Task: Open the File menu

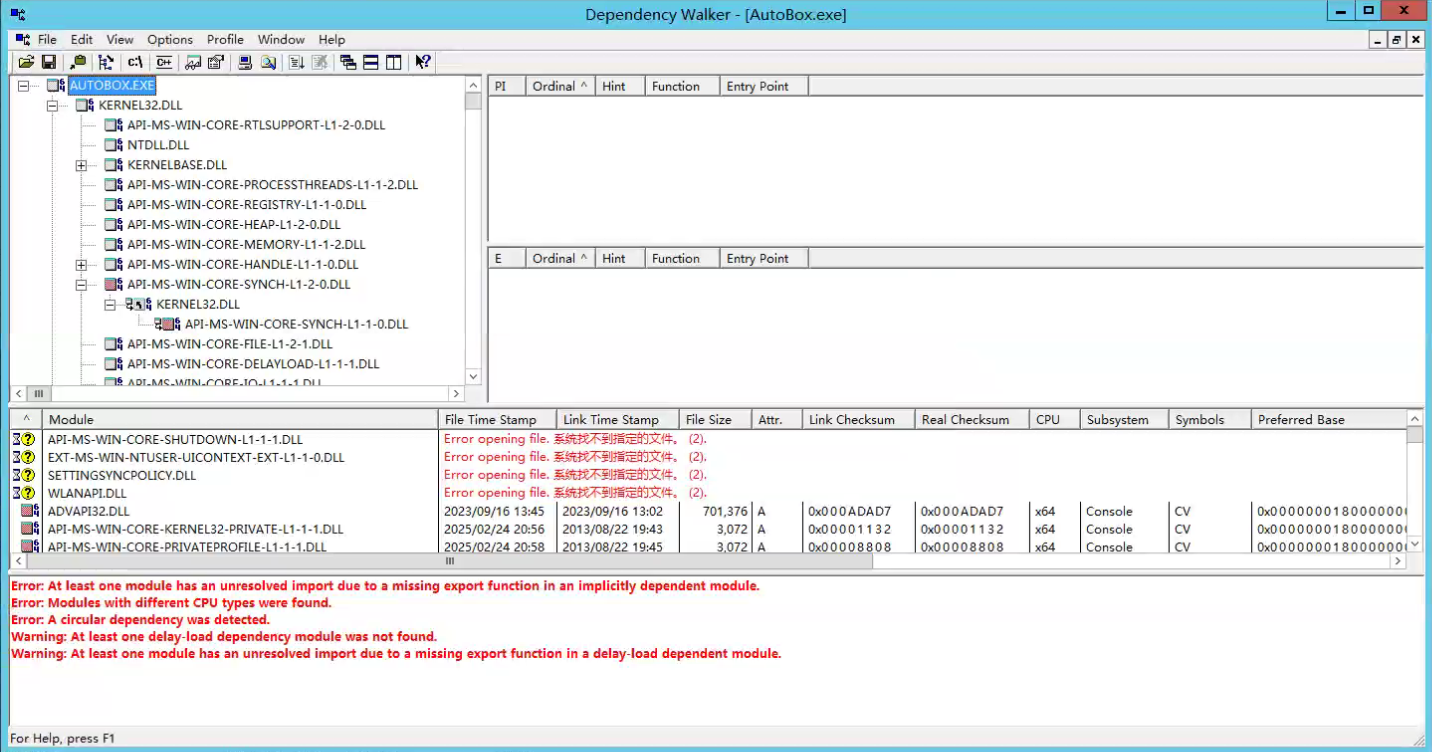Action: 47,40
